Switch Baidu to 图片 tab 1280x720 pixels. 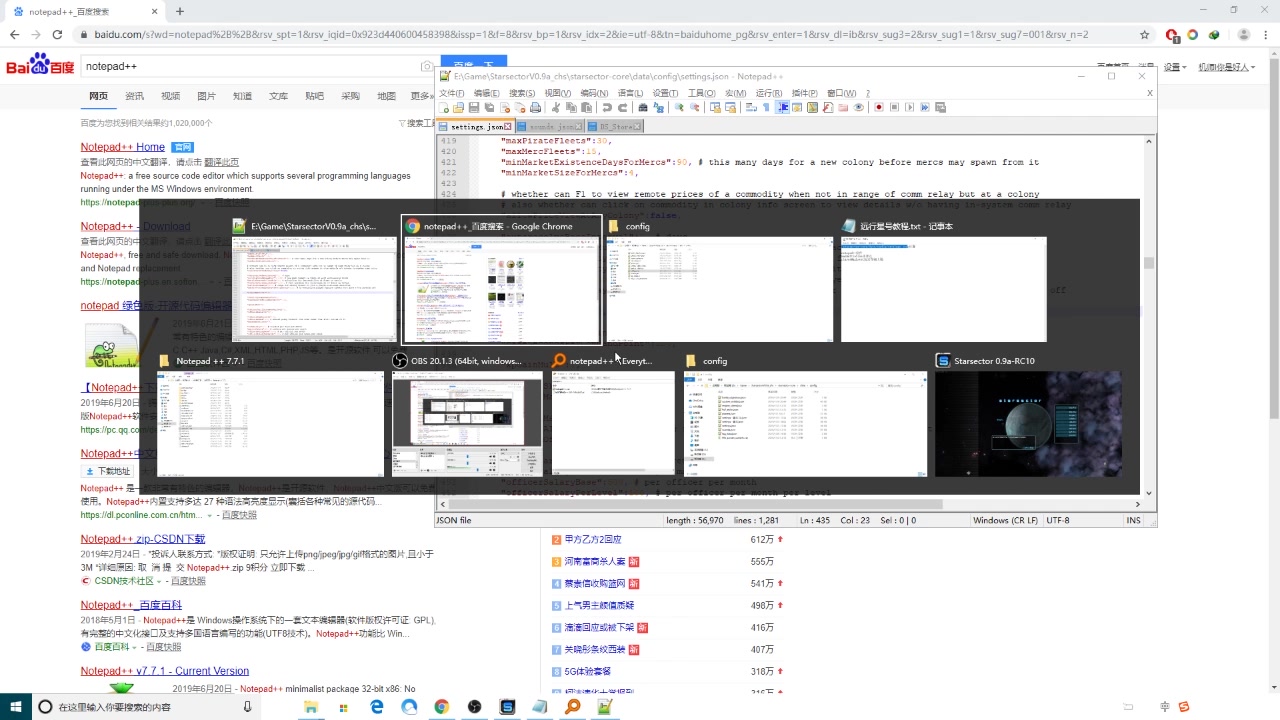(x=206, y=96)
